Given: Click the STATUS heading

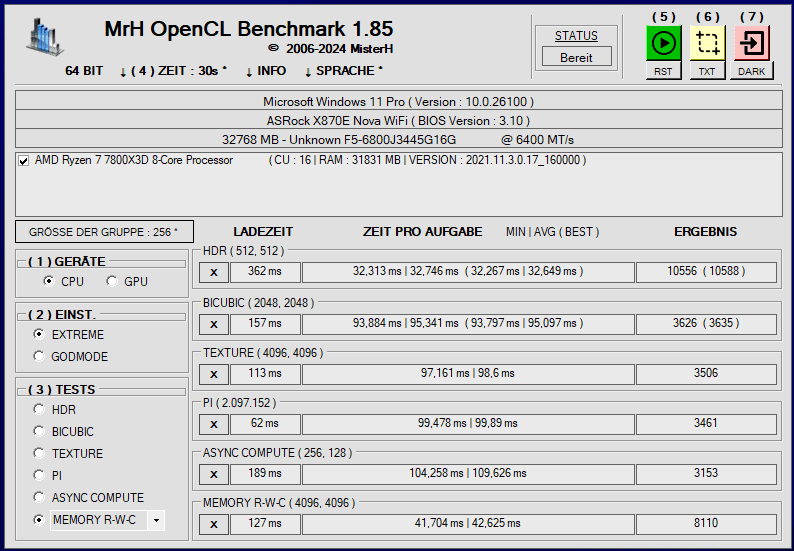Looking at the screenshot, I should pos(576,36).
